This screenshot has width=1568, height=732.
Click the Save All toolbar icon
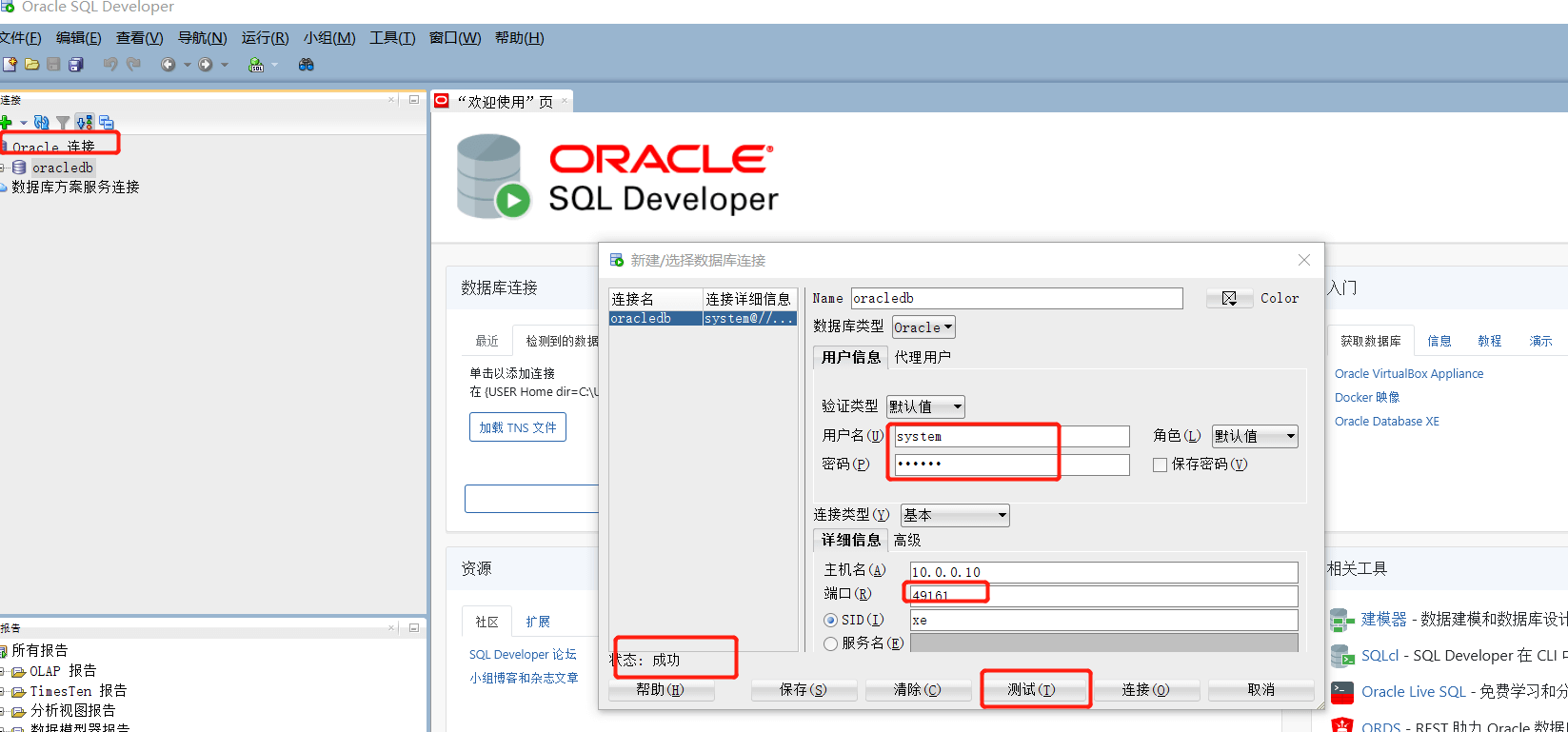76,65
